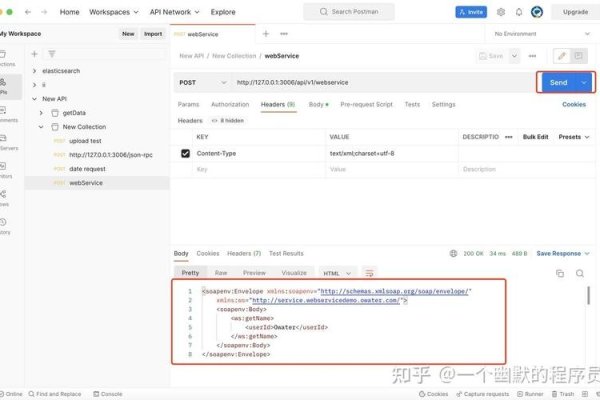Click sidebar filter icon
Screen dimensions: 600x400
tap(52, 54)
